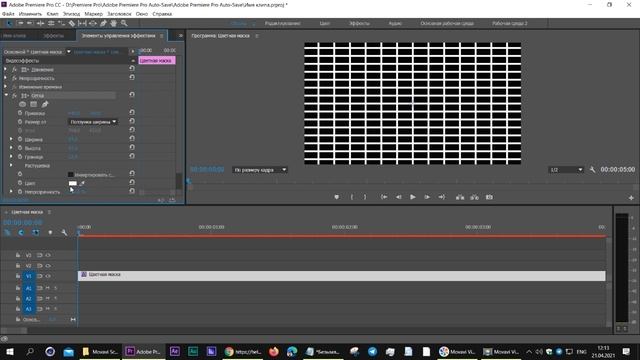The image size is (640, 360).
Task: Toggle V2 track output eye
Action: click(x=48, y=265)
